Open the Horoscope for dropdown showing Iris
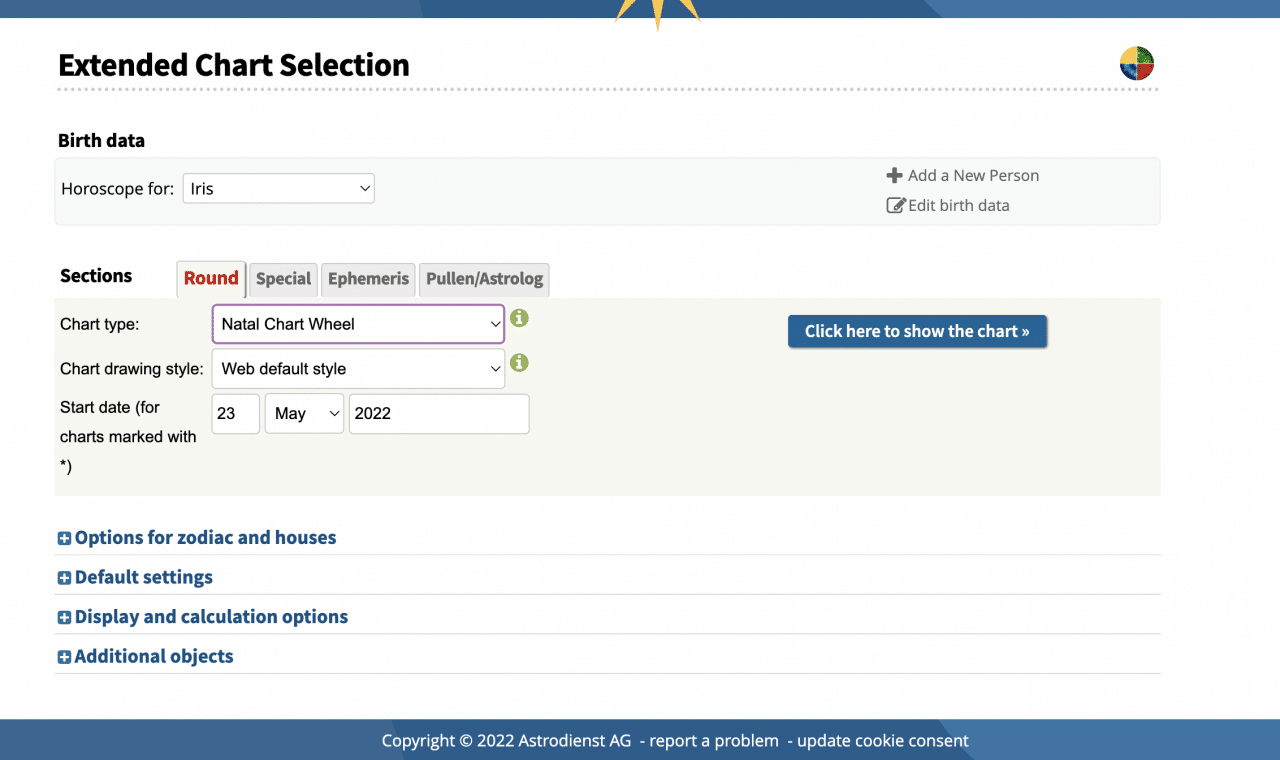1280x760 pixels. pyautogui.click(x=278, y=189)
